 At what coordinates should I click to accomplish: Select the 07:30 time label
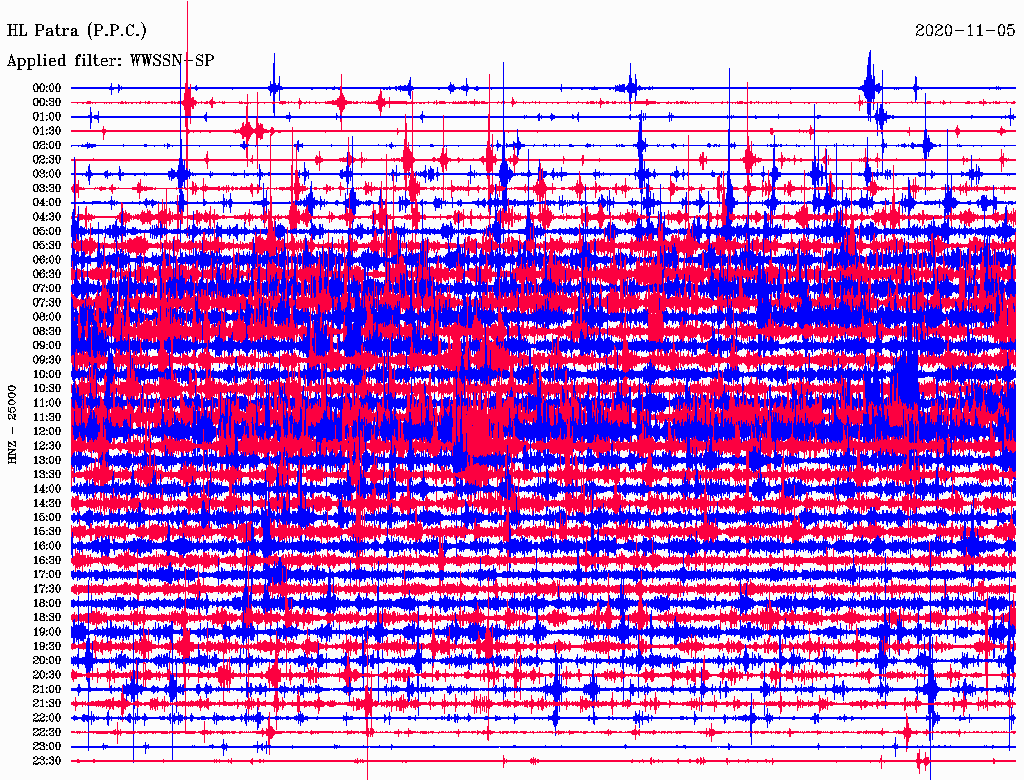[47, 303]
